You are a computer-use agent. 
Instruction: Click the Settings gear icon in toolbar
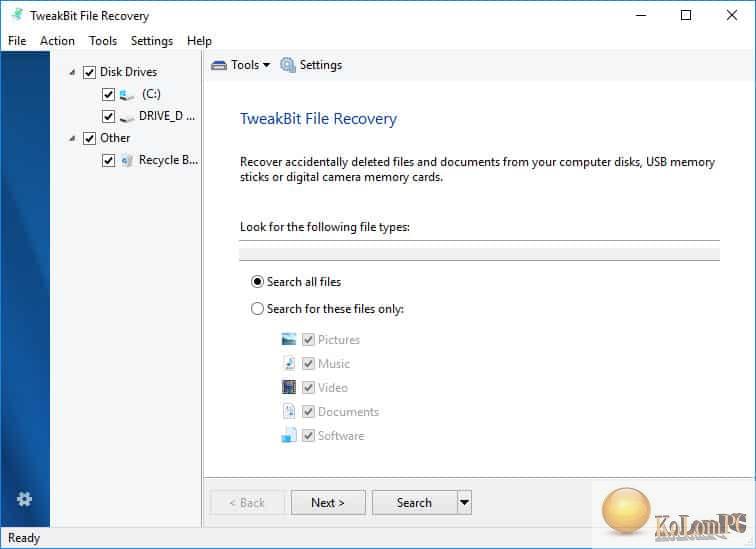[x=288, y=65]
